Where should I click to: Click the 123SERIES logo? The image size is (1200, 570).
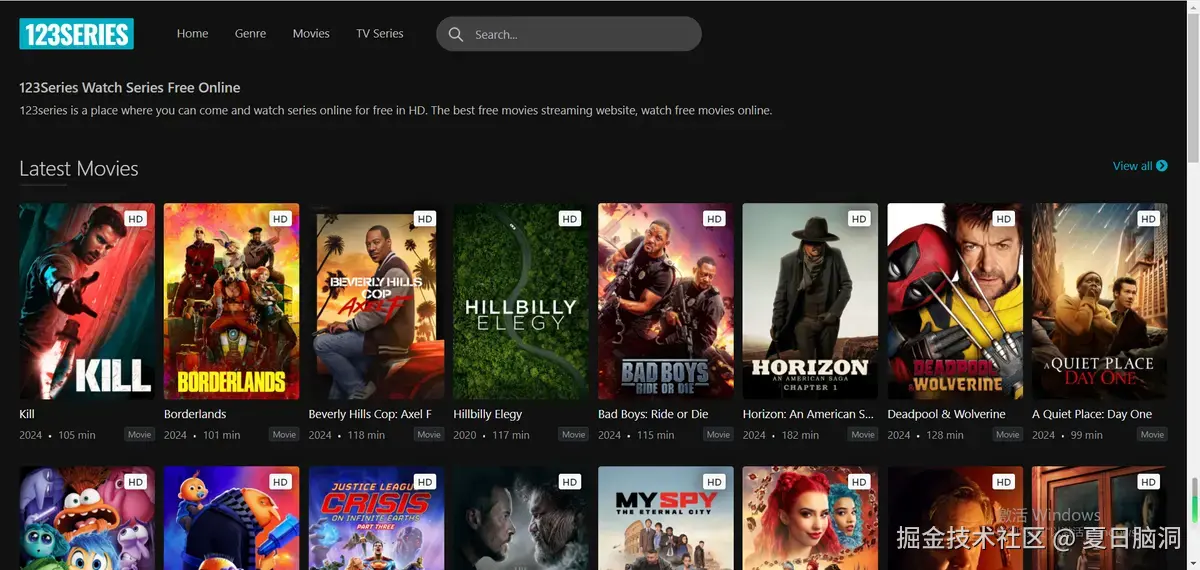[76, 34]
